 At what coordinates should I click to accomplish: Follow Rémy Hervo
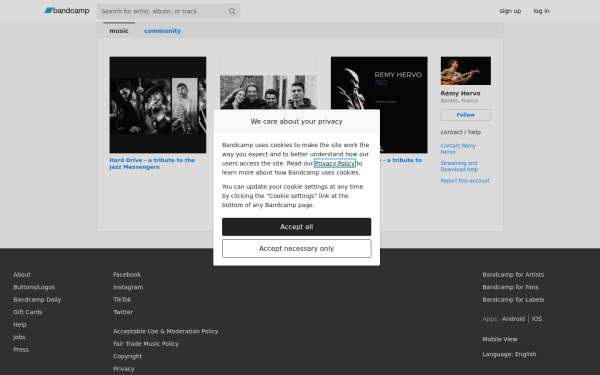(x=465, y=115)
